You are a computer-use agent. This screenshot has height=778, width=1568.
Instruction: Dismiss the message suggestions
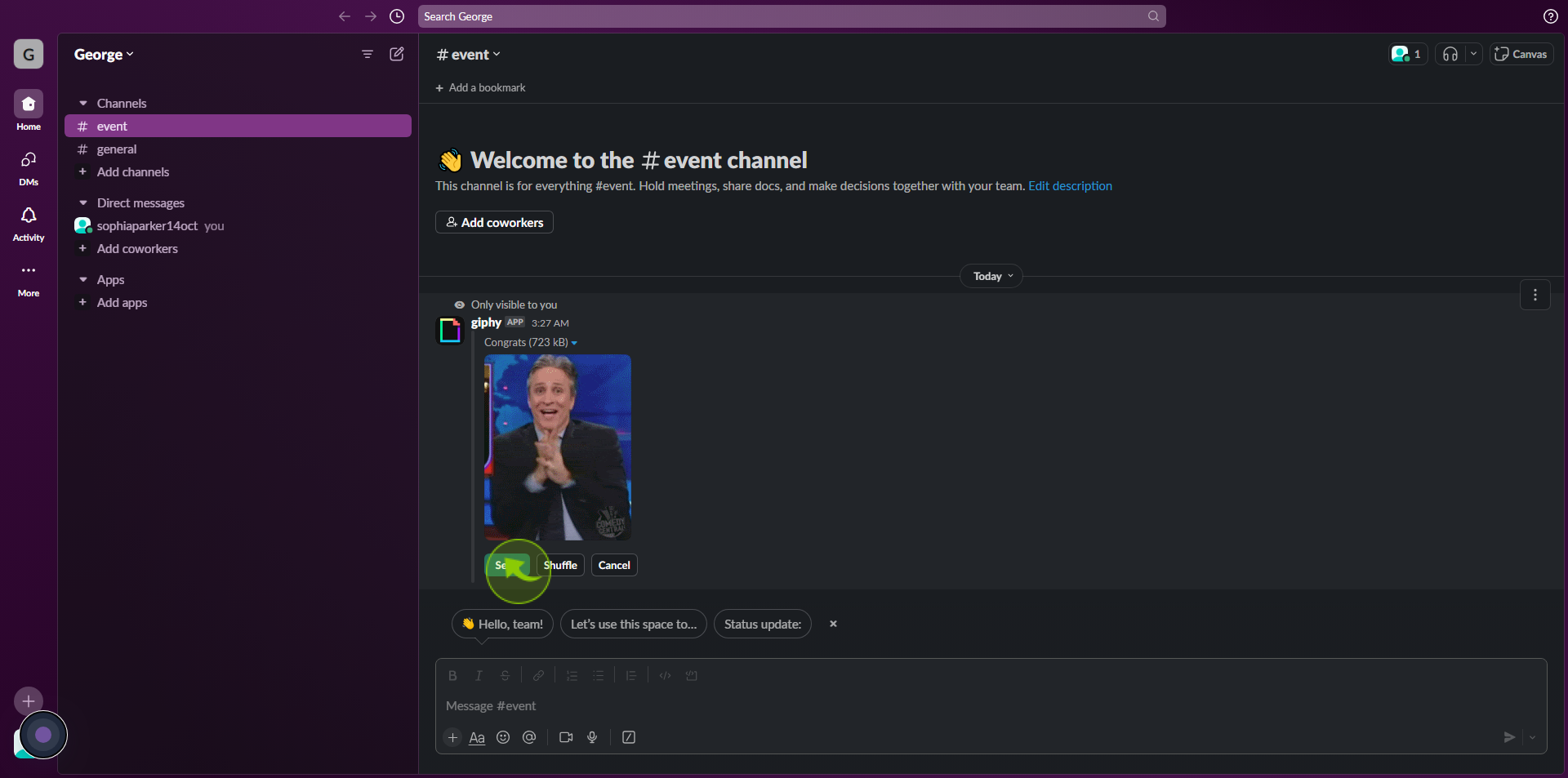point(833,624)
